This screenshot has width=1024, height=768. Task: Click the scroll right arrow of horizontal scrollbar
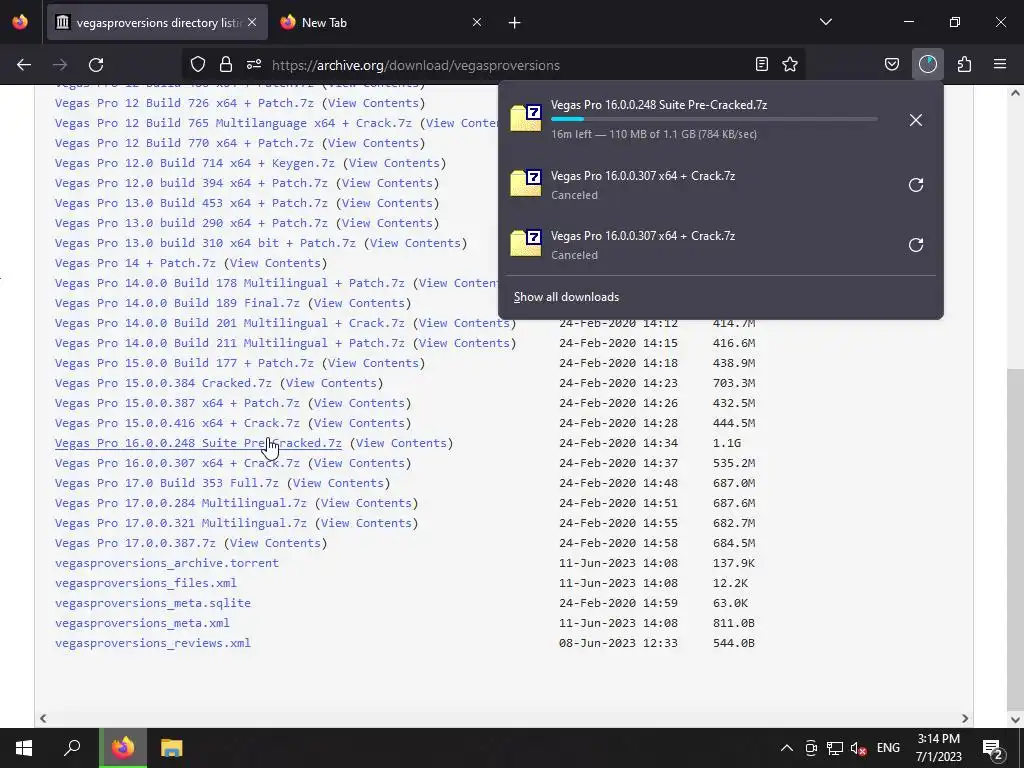pyautogui.click(x=965, y=718)
